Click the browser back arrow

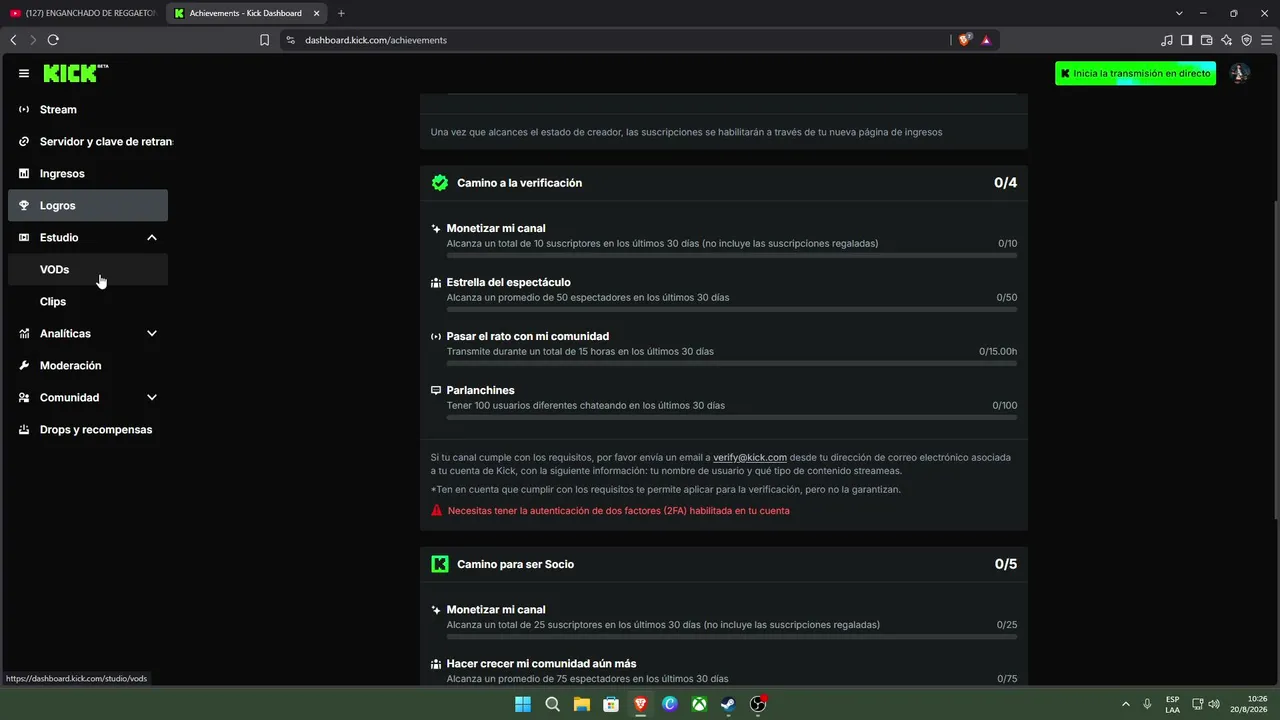pos(13,40)
